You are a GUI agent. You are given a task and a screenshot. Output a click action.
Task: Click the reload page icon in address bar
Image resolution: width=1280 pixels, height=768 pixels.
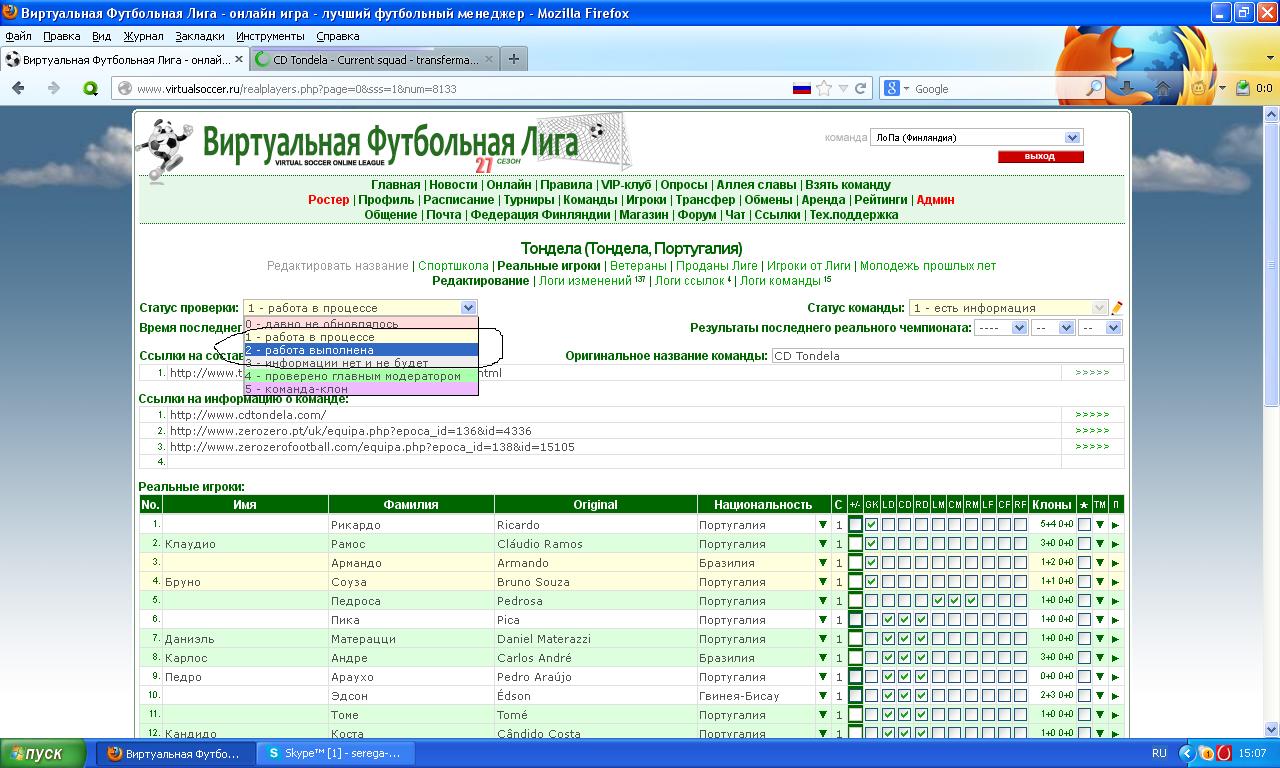tap(860, 88)
